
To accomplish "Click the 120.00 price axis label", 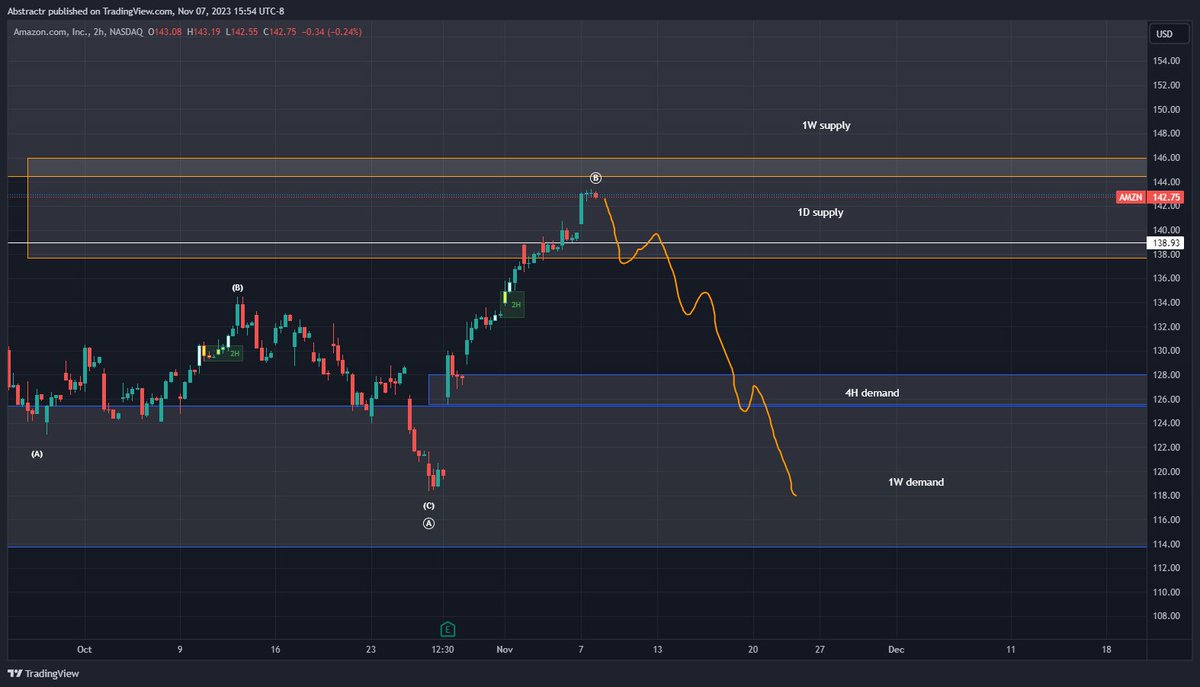I will (1166, 472).
